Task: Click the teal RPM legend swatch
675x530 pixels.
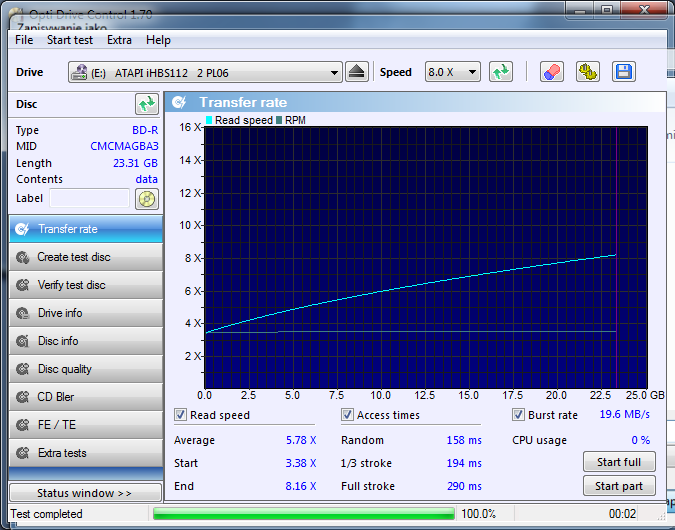Action: pos(279,120)
